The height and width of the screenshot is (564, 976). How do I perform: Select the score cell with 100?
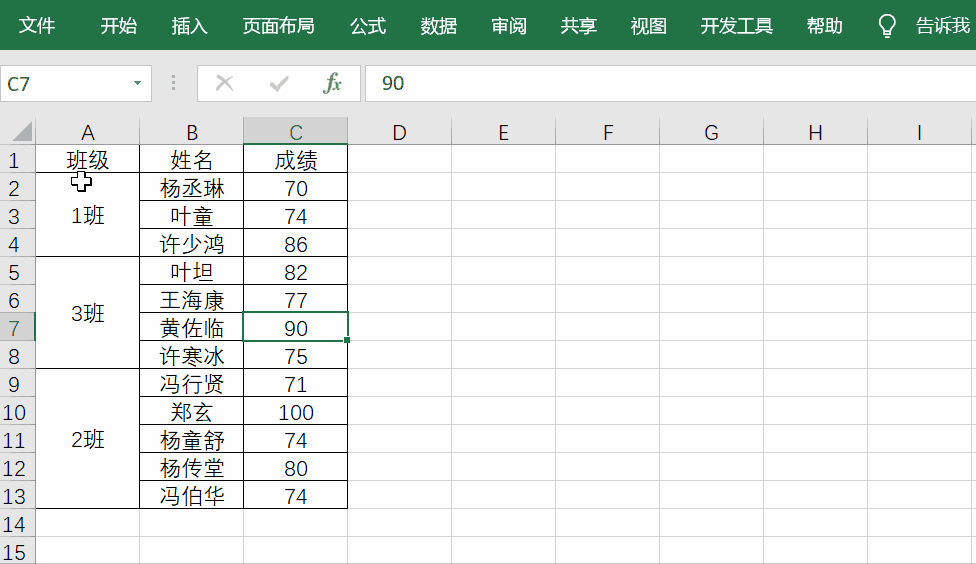click(296, 411)
